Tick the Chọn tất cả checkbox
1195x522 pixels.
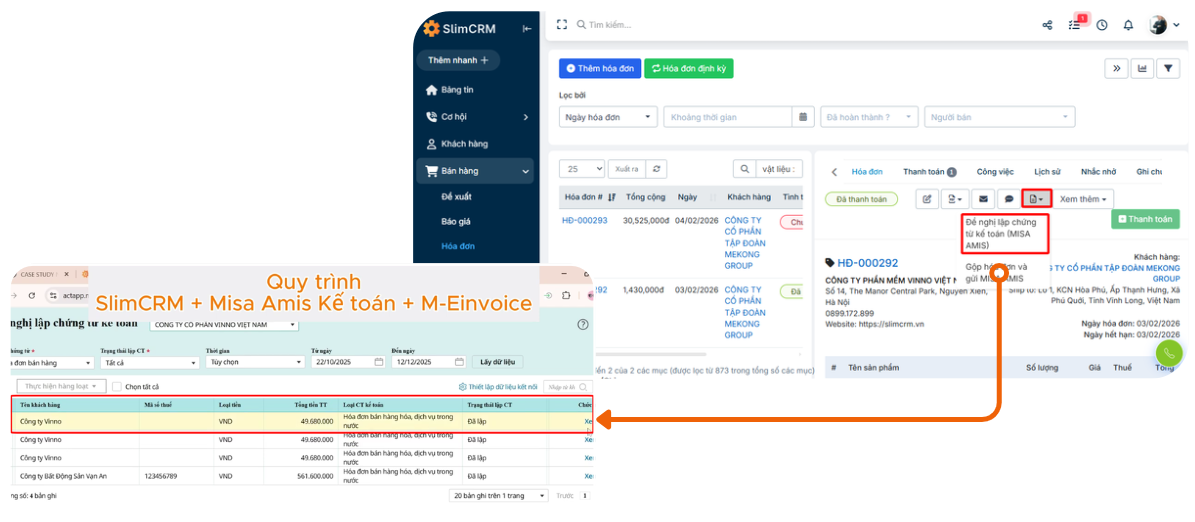[x=117, y=387]
